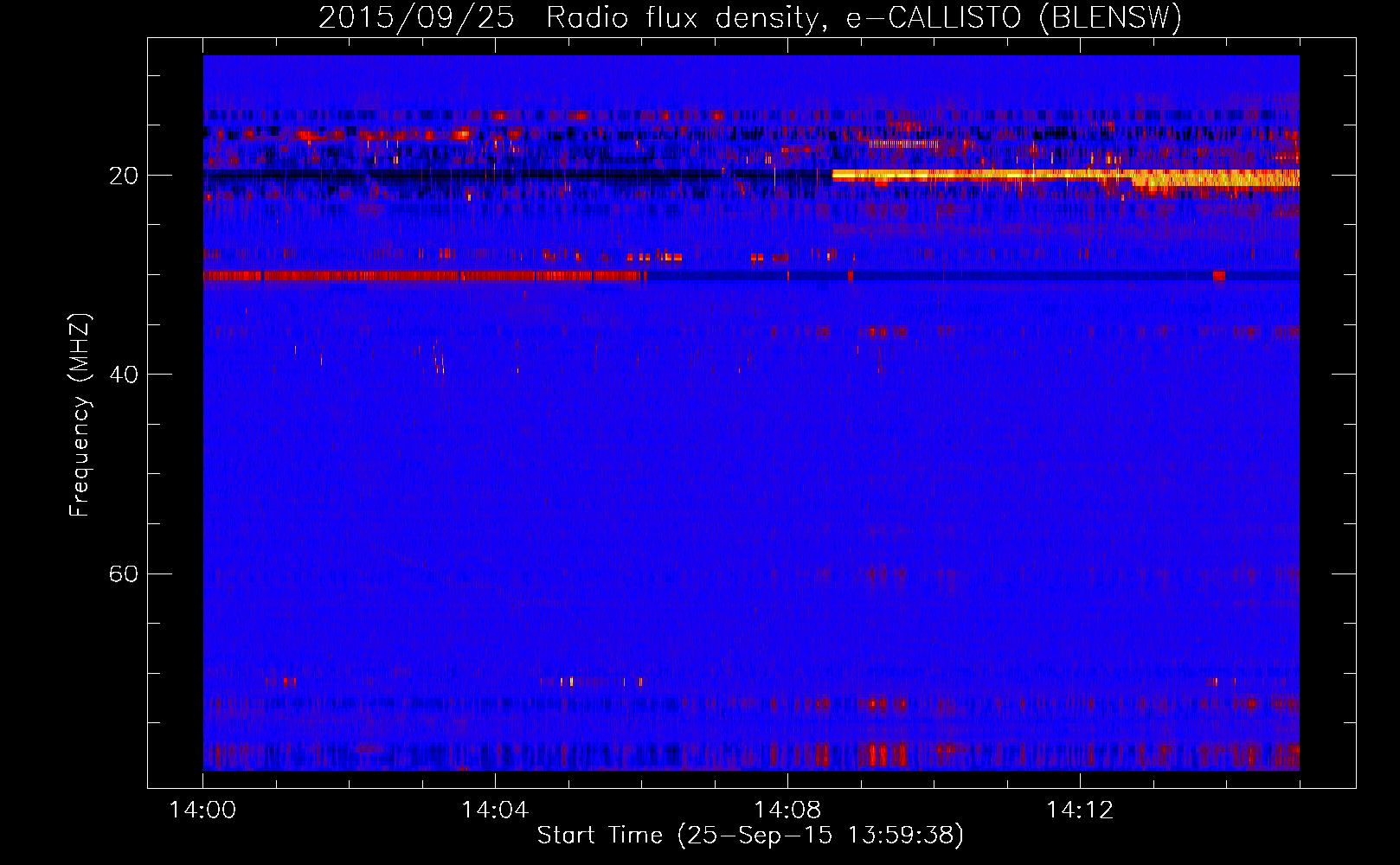The width and height of the screenshot is (1400, 865).
Task: Click the 'Start Time (25-Sep-15 13:59:38)' label
Action: click(x=750, y=835)
